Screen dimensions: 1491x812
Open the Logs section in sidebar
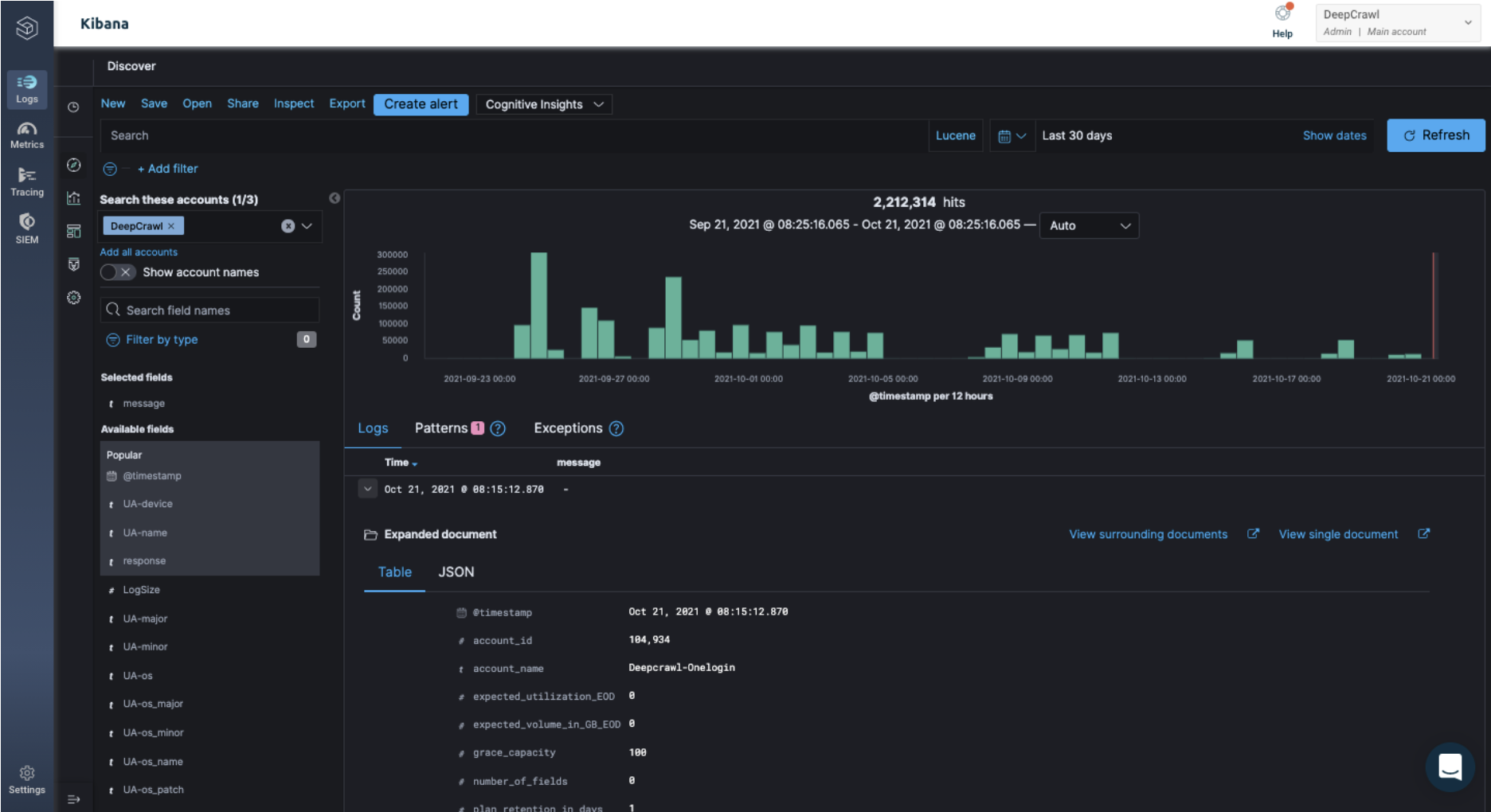pos(27,89)
